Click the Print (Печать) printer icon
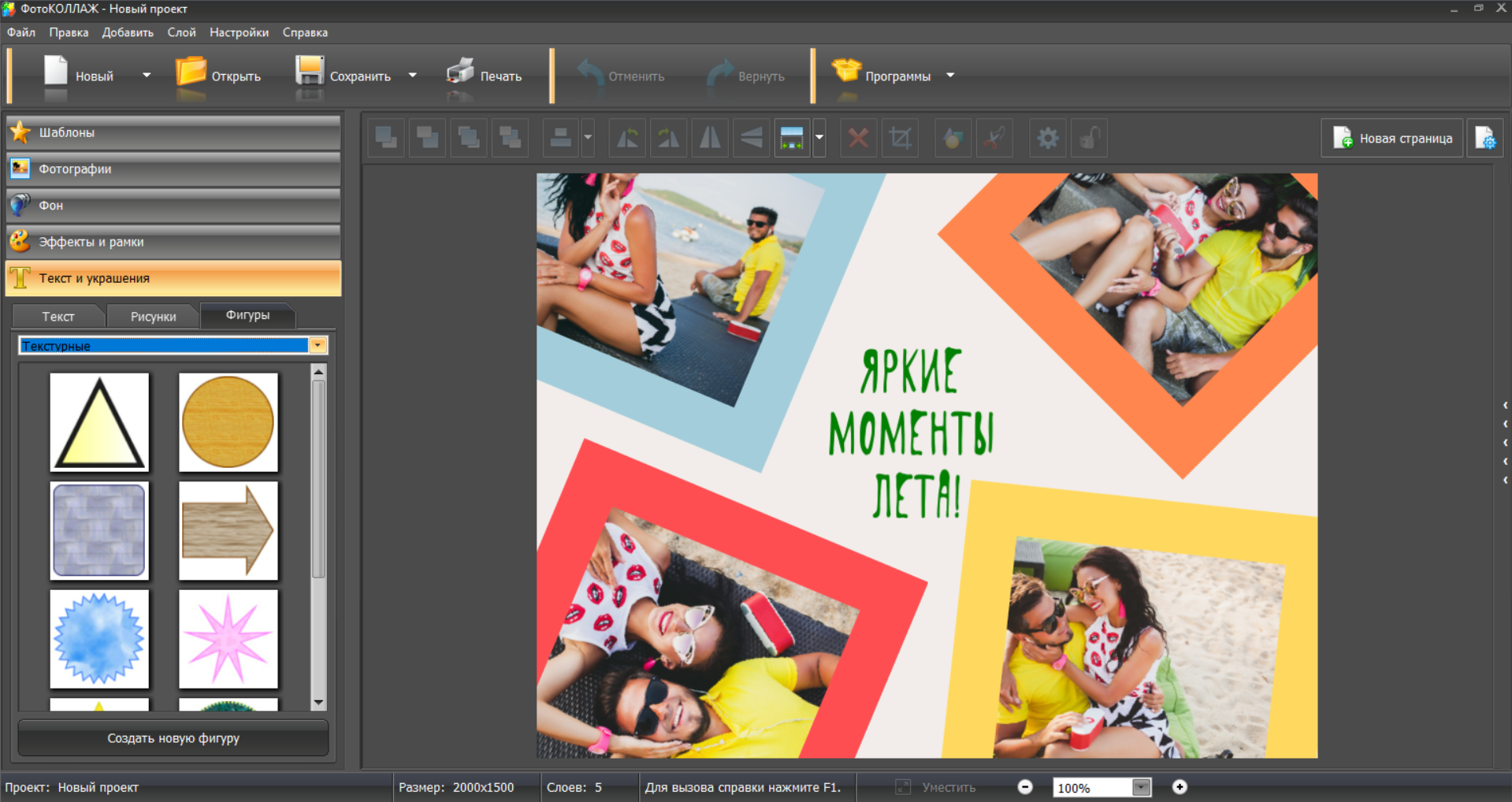This screenshot has height=802, width=1512. 460,74
